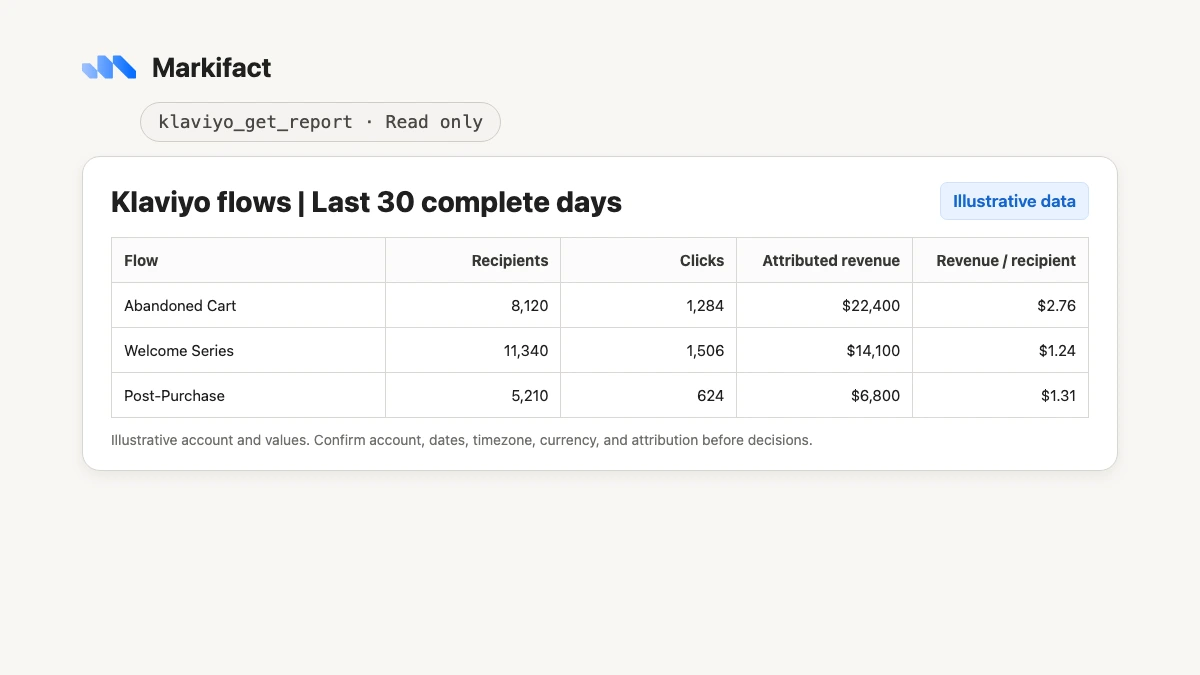Click the 1,284 clicks cell

[649, 305]
